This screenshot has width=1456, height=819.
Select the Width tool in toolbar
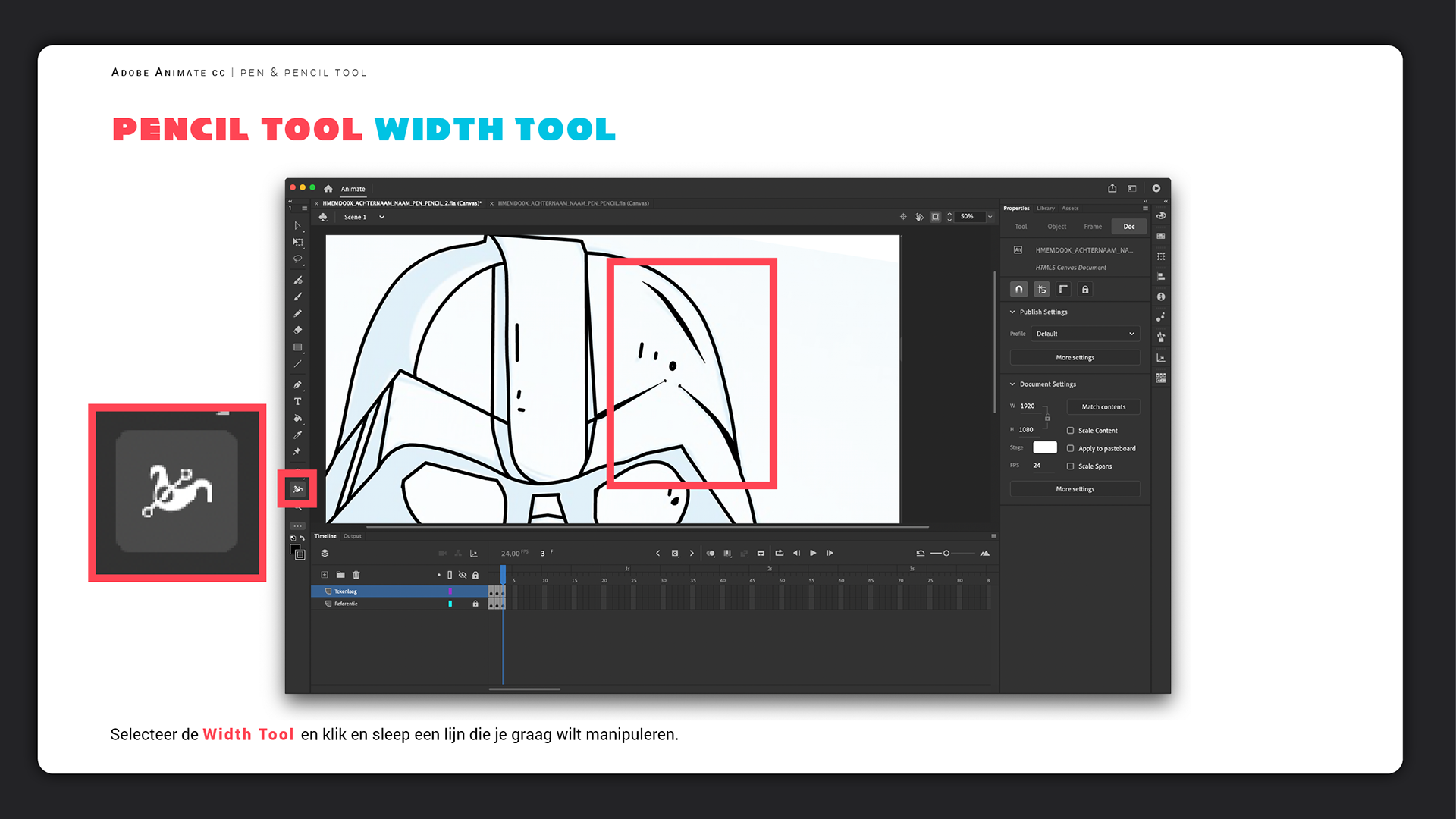(297, 489)
